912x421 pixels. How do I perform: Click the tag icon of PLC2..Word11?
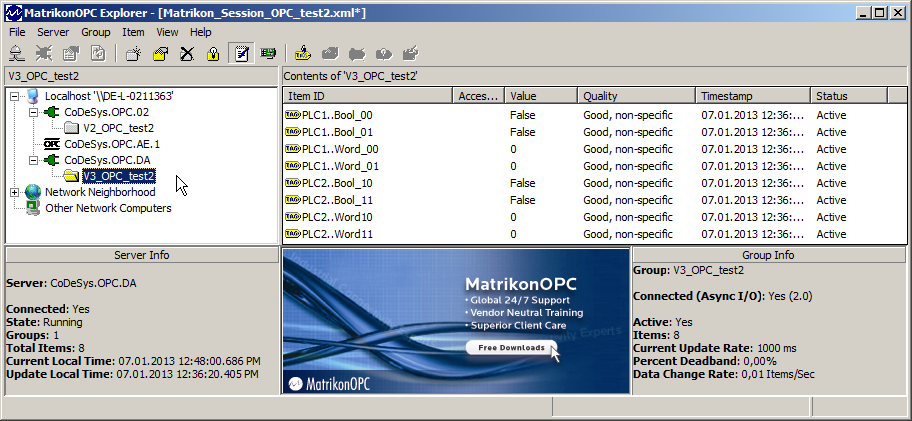coord(293,234)
